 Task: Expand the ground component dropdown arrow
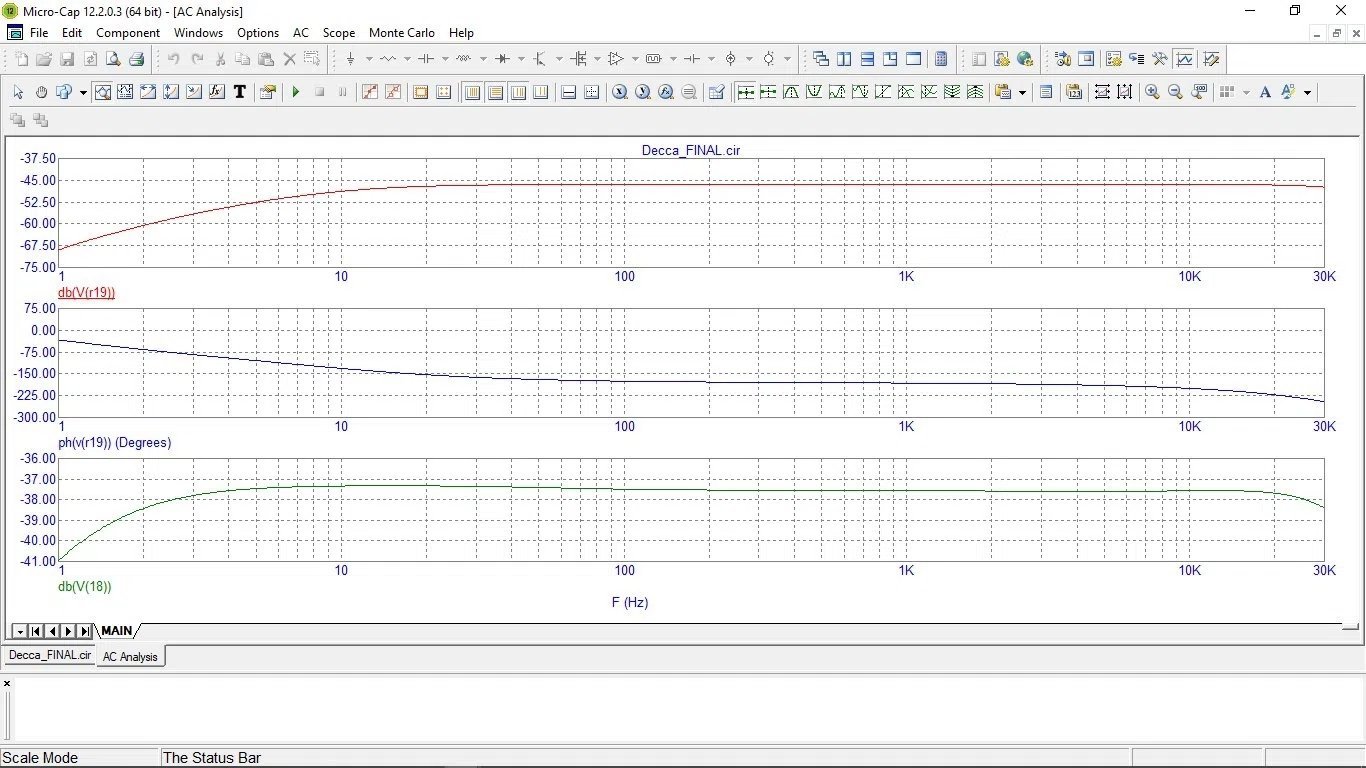[369, 59]
